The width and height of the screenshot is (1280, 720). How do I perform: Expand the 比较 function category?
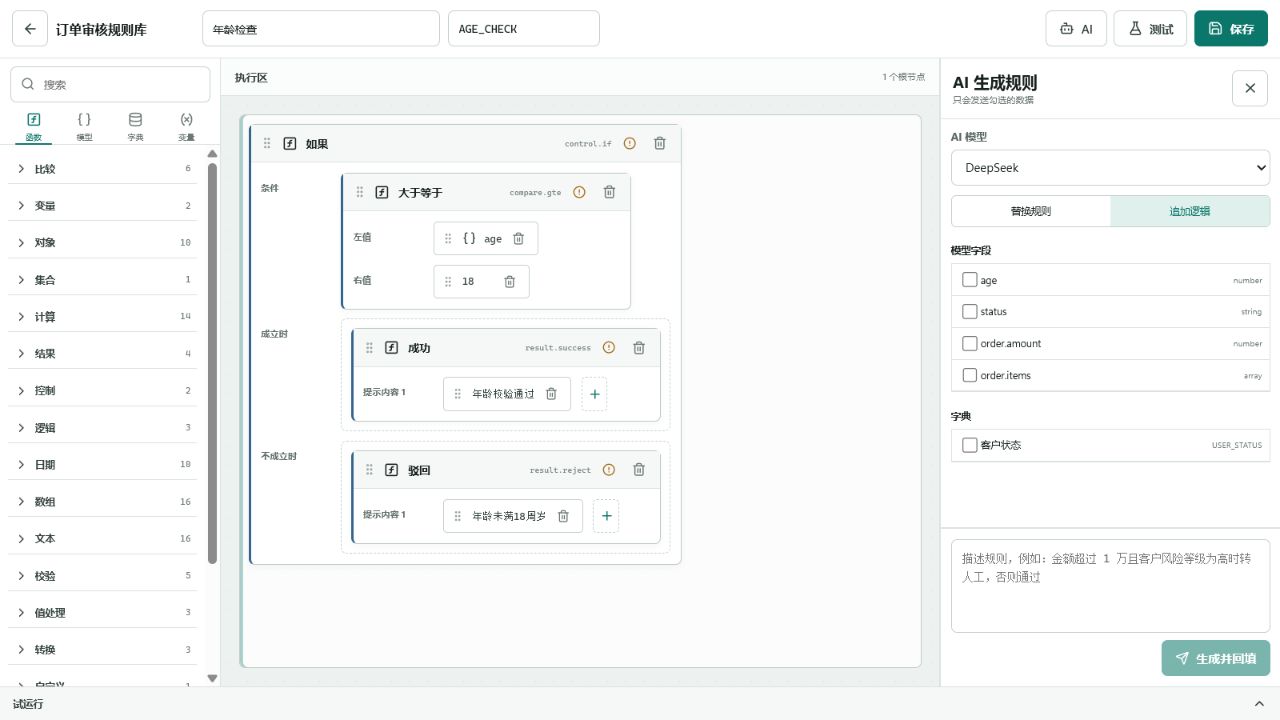click(x=104, y=169)
